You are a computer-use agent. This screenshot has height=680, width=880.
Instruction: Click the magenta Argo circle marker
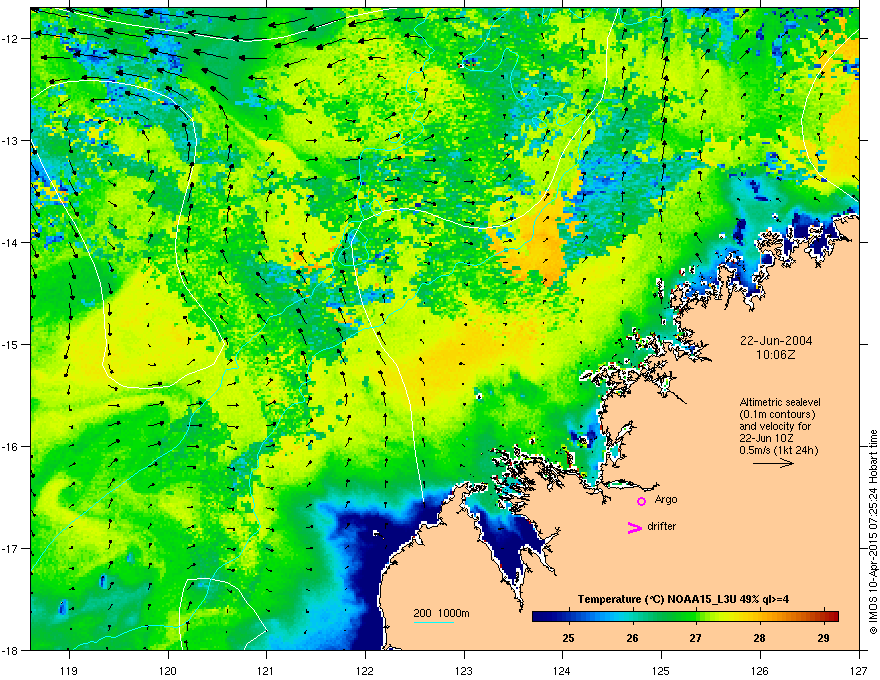click(x=641, y=501)
